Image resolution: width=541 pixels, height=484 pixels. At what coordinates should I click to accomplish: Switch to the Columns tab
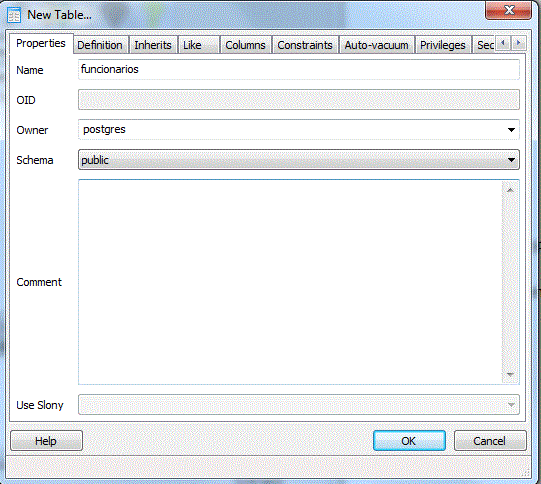pos(245,45)
